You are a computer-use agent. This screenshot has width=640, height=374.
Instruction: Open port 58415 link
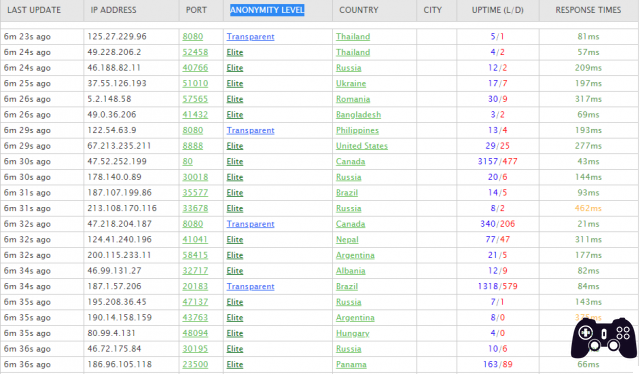pos(195,255)
